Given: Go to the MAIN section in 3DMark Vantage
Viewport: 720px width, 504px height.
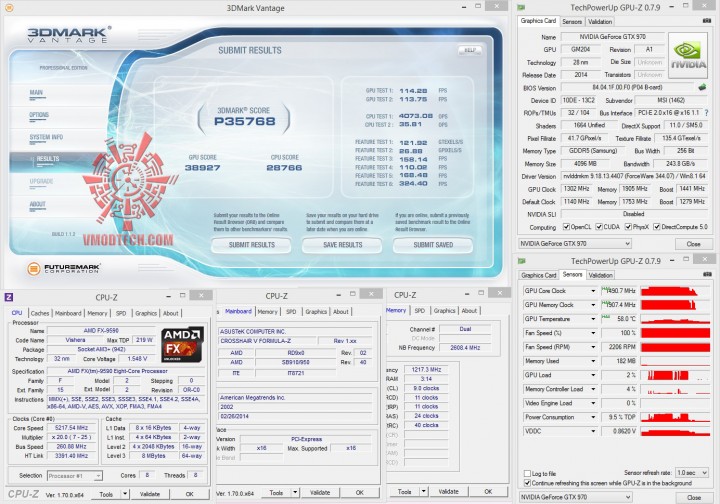Looking at the screenshot, I should click(x=36, y=92).
